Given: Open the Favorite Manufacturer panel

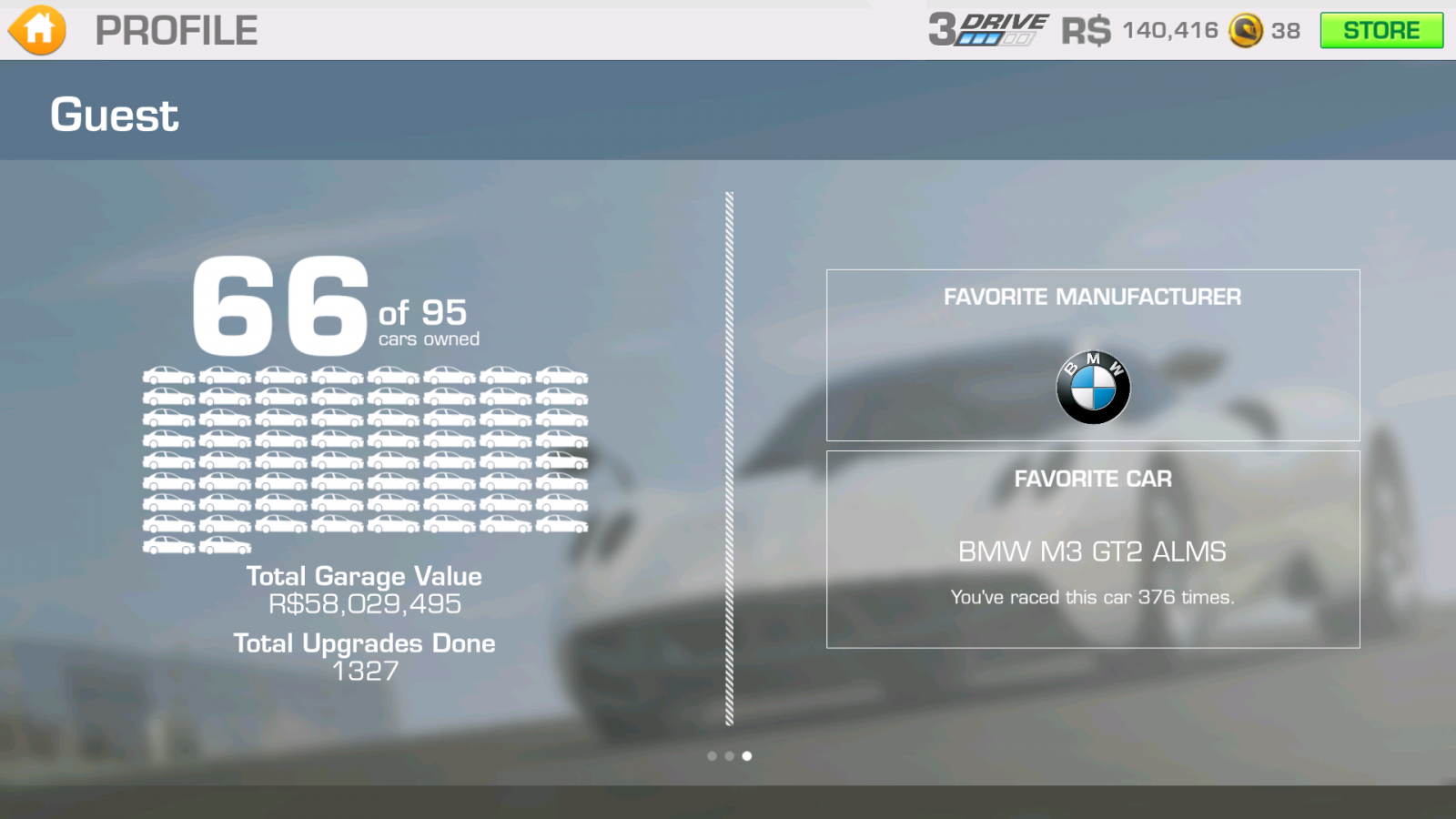Looking at the screenshot, I should point(1093,355).
